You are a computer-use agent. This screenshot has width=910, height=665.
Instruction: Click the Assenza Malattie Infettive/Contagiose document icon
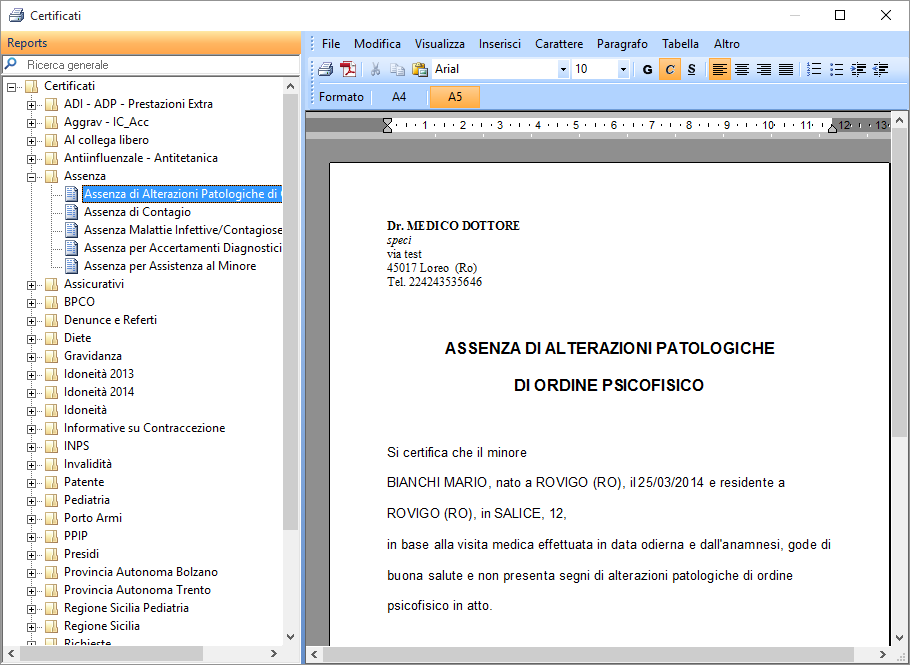(71, 230)
